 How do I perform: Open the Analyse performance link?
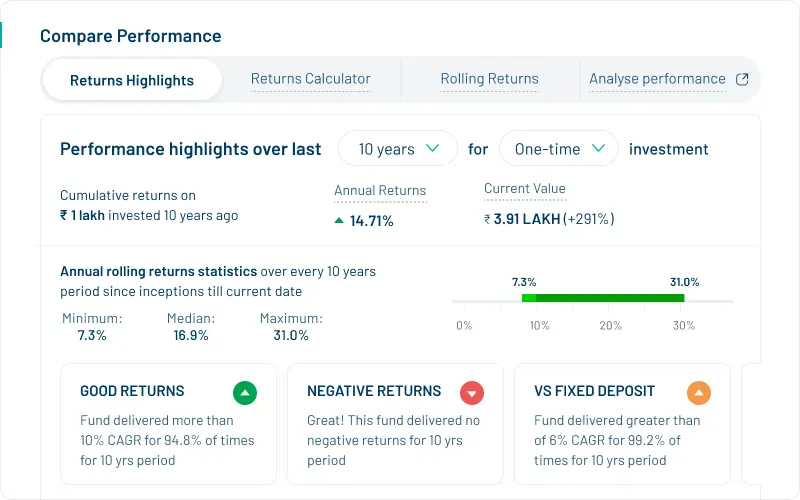[x=657, y=79]
